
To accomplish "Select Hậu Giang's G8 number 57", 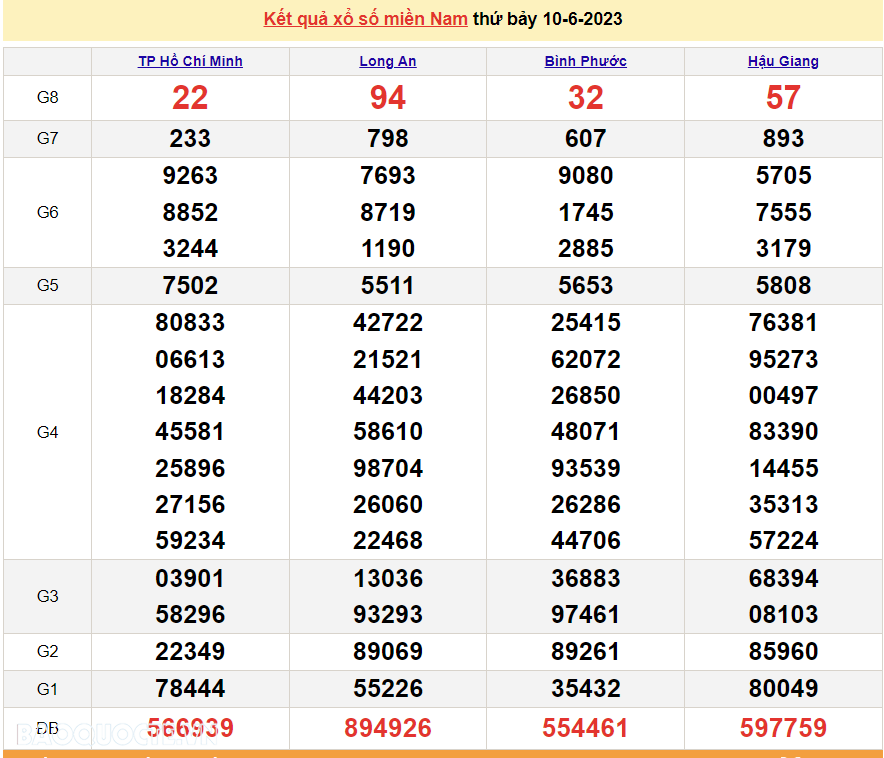I will coord(783,98).
